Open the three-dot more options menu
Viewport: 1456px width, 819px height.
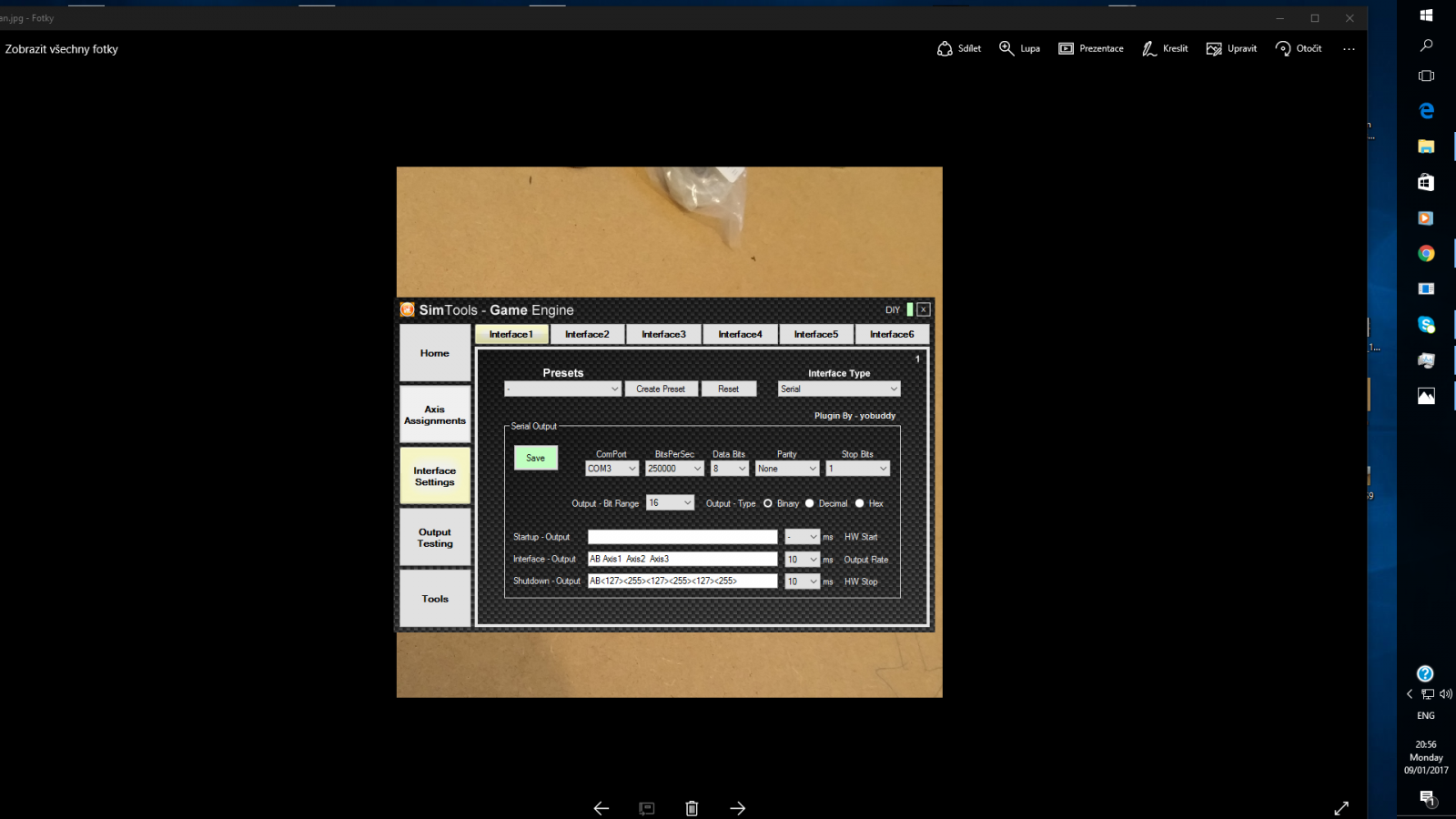(1349, 49)
